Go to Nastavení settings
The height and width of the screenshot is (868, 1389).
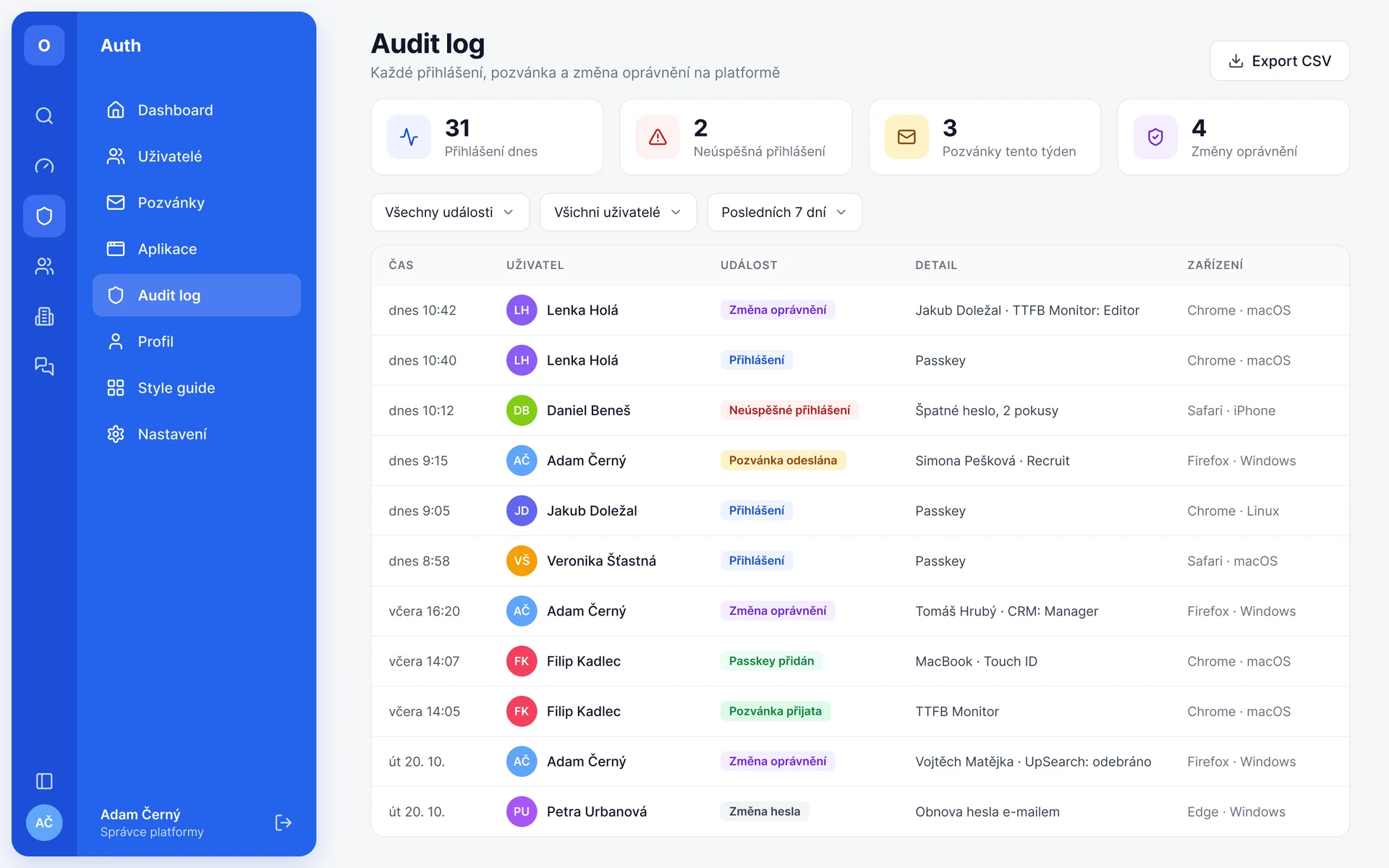tap(197, 434)
